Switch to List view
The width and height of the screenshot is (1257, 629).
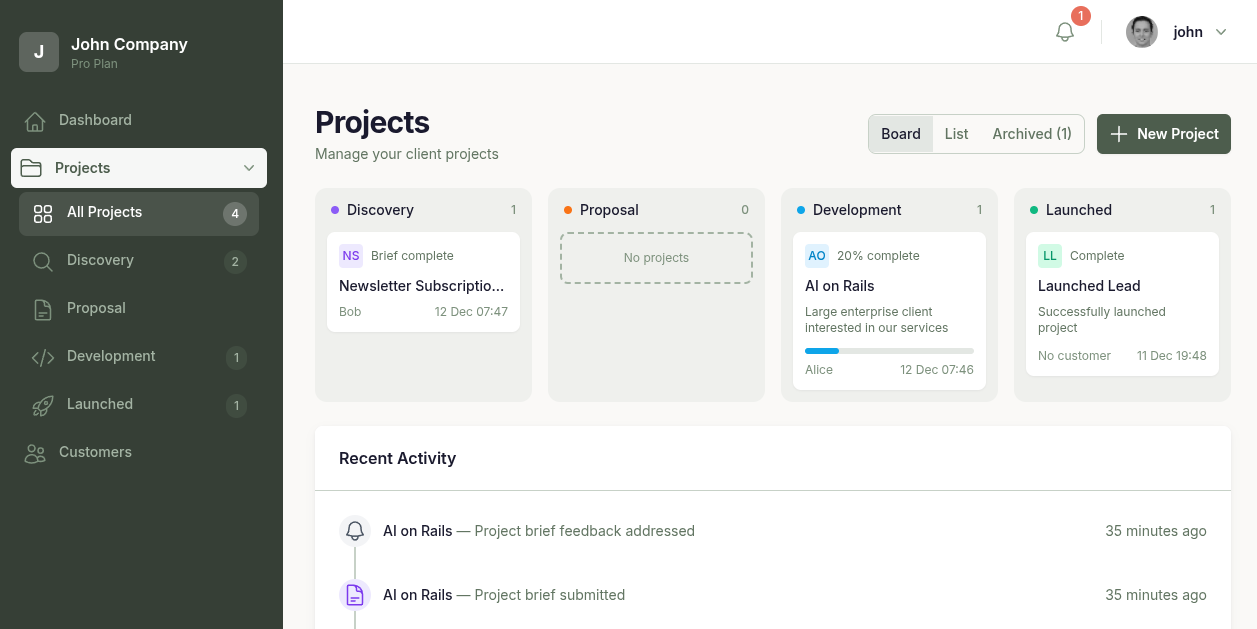click(957, 134)
